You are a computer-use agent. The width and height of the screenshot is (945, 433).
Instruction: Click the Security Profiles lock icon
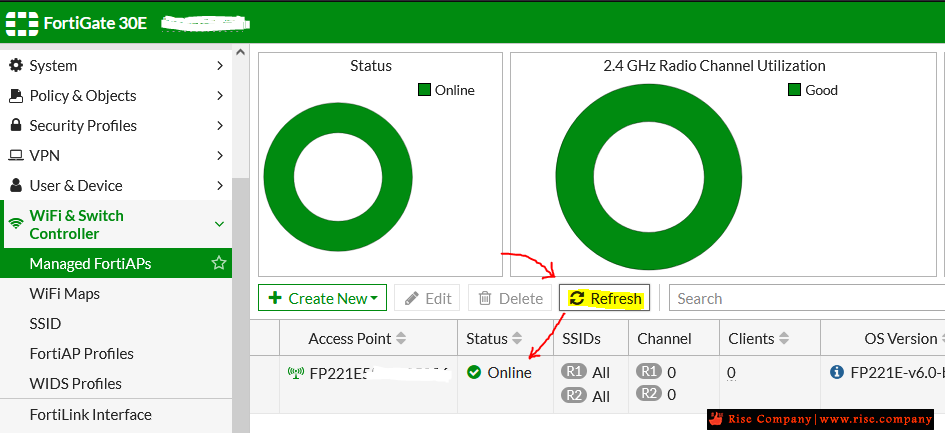tap(16, 125)
